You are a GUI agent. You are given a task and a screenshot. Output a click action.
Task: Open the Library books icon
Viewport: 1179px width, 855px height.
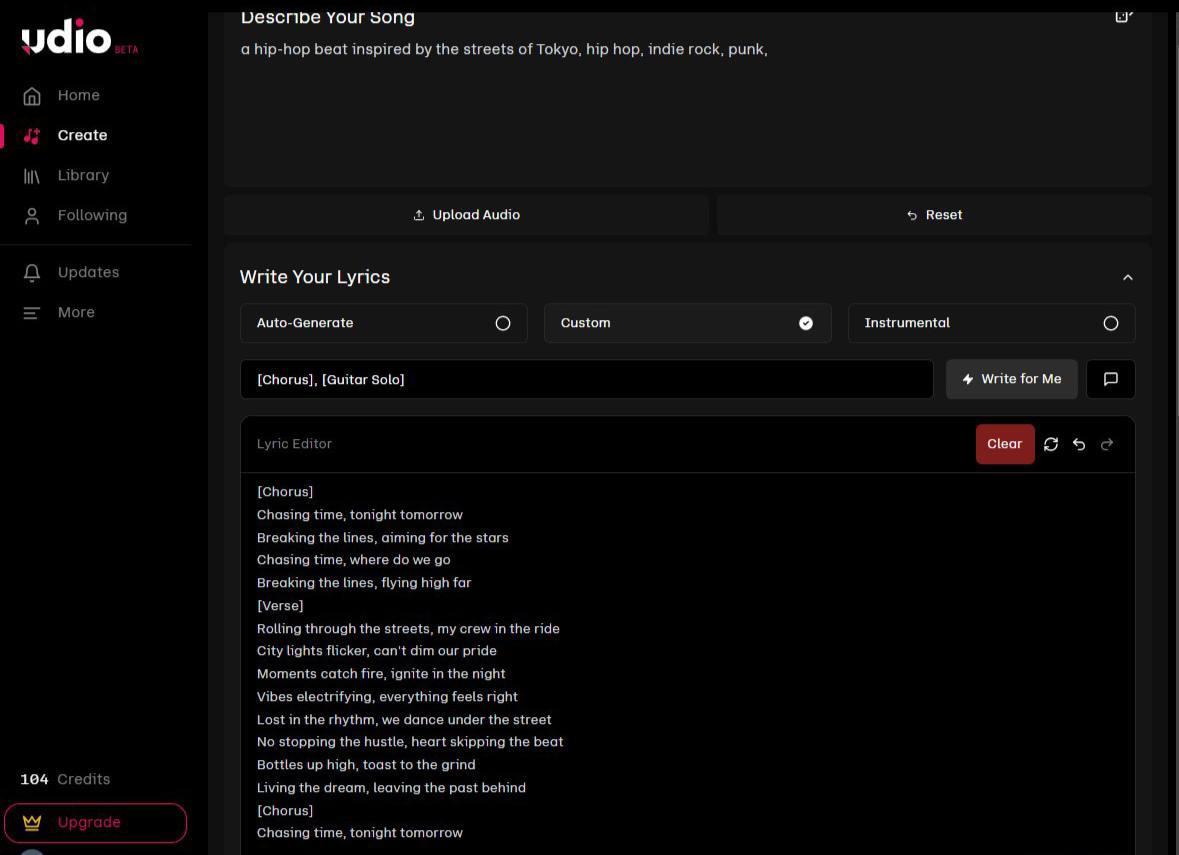click(x=32, y=176)
